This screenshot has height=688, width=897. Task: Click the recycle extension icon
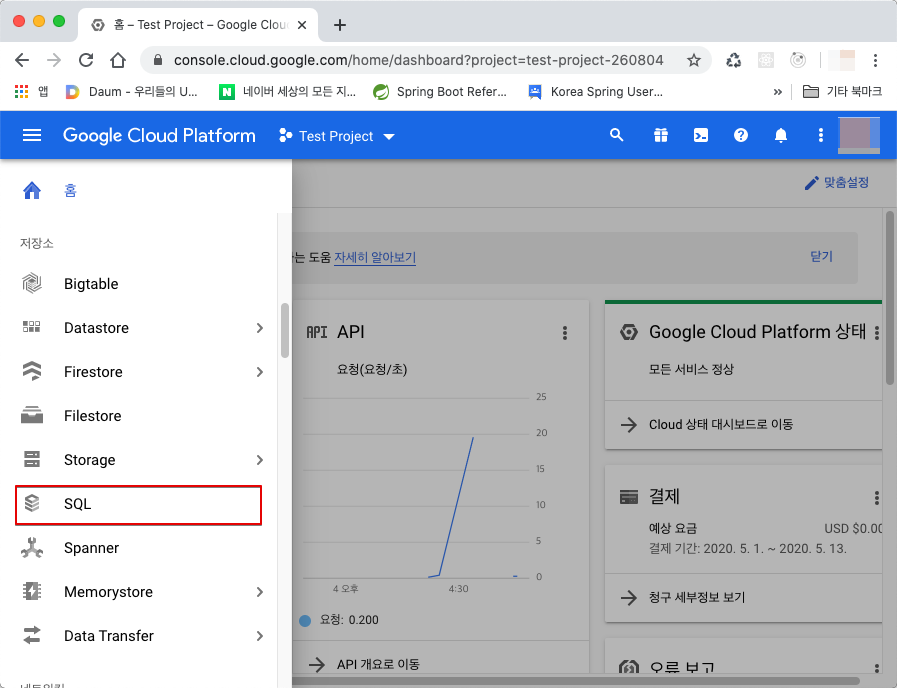(x=733, y=60)
